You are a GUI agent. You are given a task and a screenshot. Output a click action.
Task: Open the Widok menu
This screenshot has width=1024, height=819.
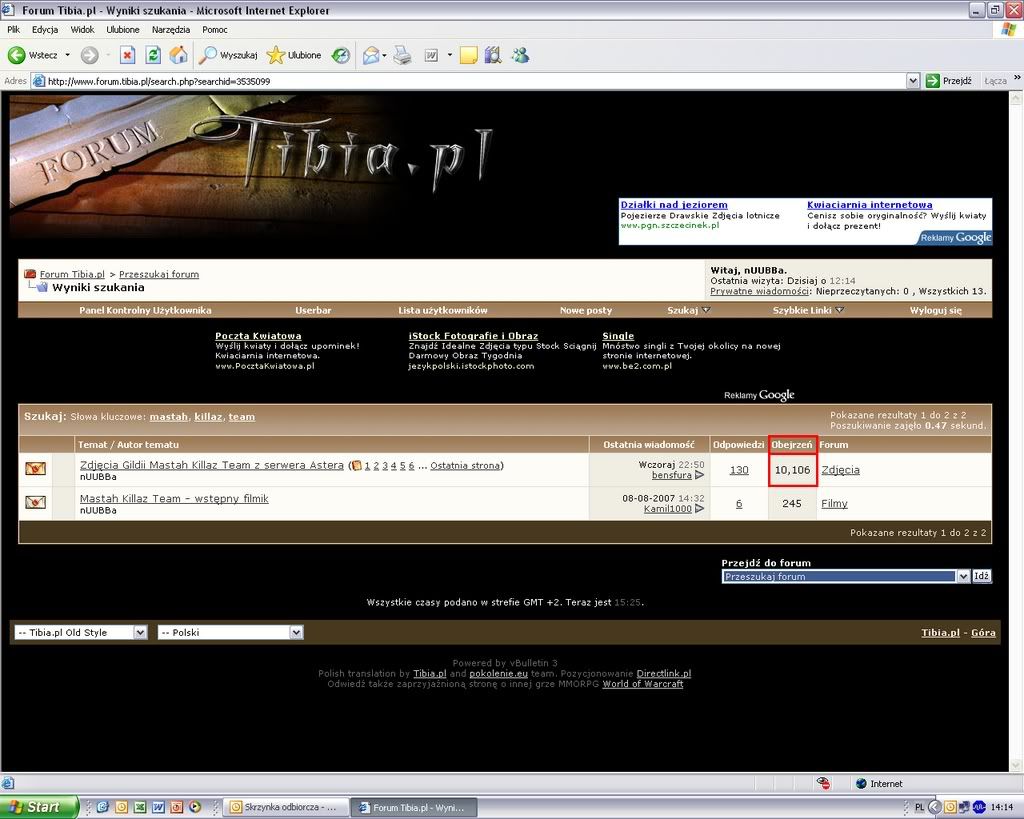point(82,29)
